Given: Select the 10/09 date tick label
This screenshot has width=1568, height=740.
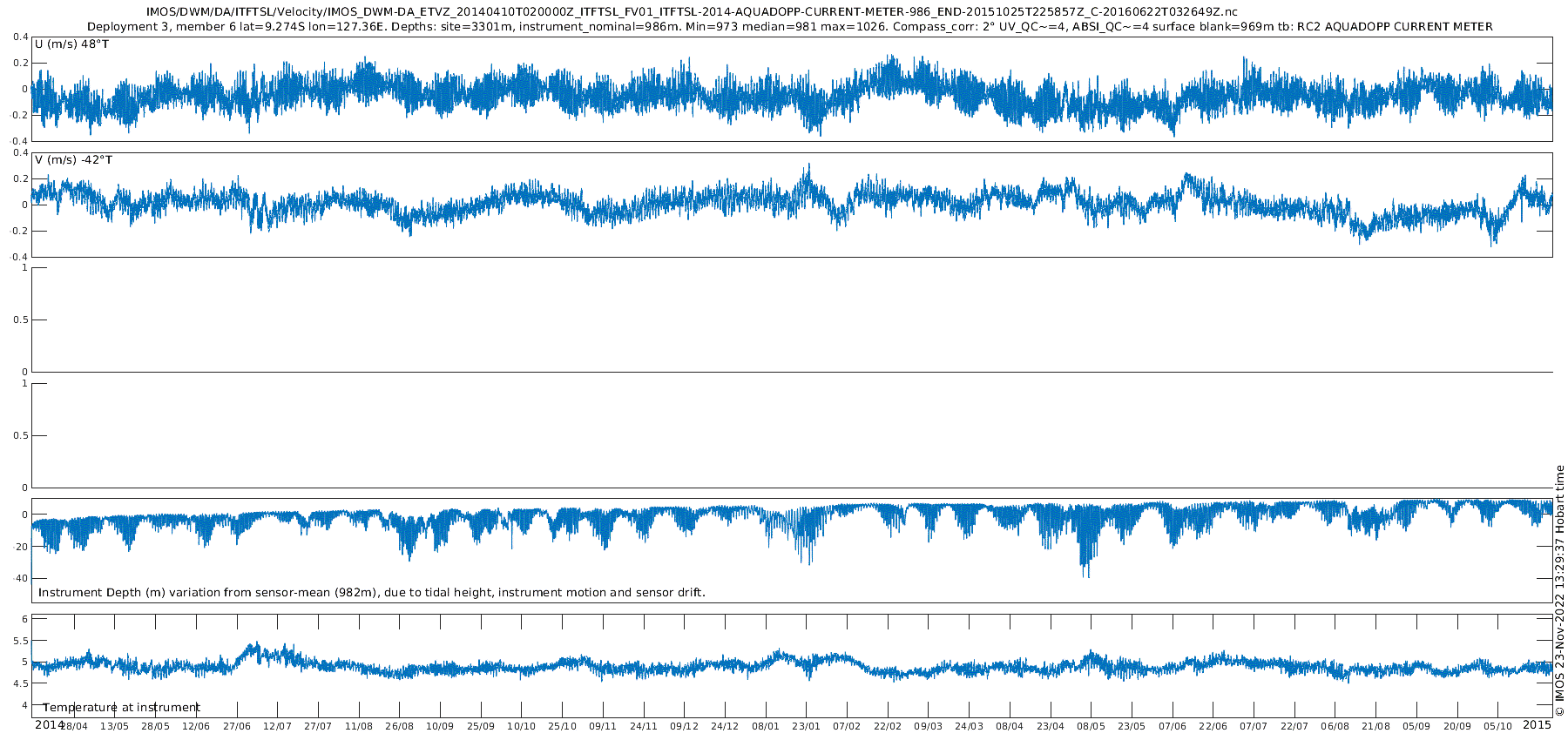Looking at the screenshot, I should tap(440, 727).
